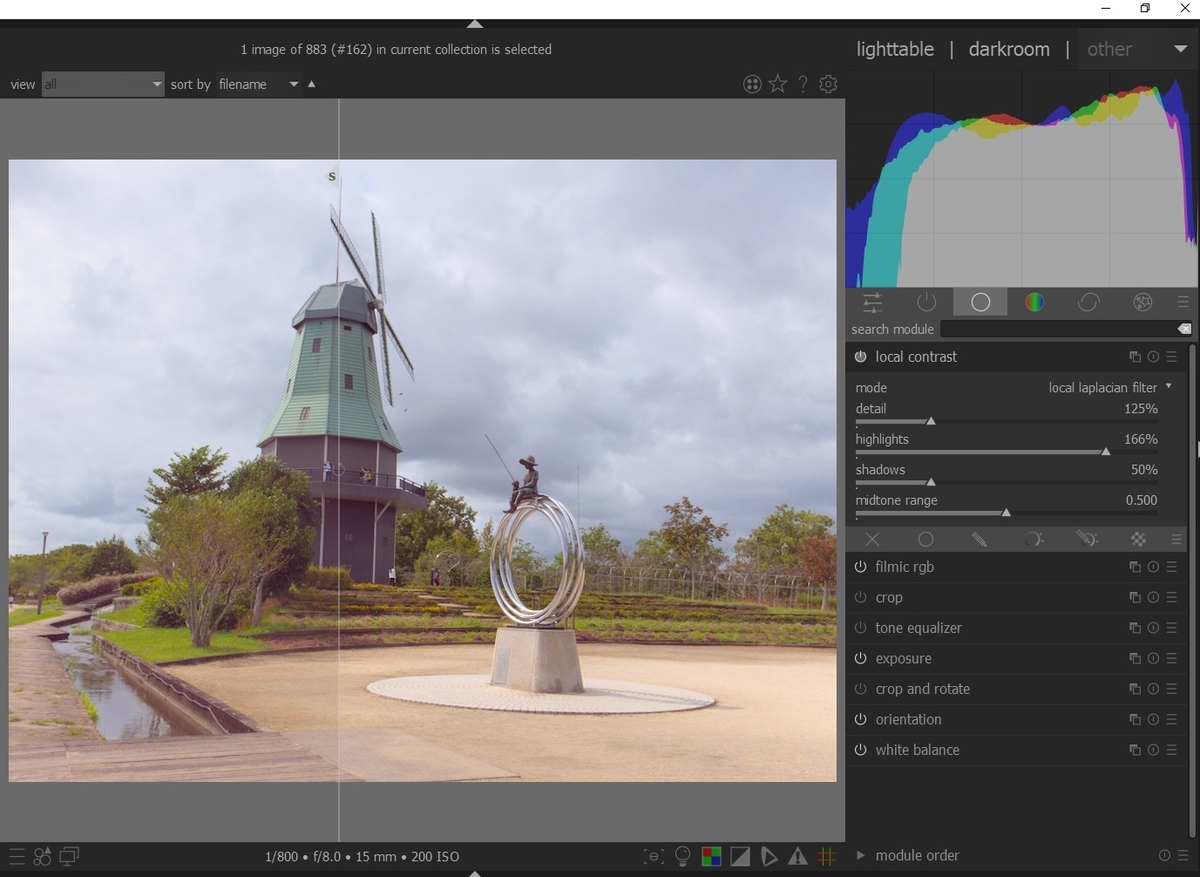Open the view filter dropdown set to all
1200x877 pixels.
[x=102, y=85]
